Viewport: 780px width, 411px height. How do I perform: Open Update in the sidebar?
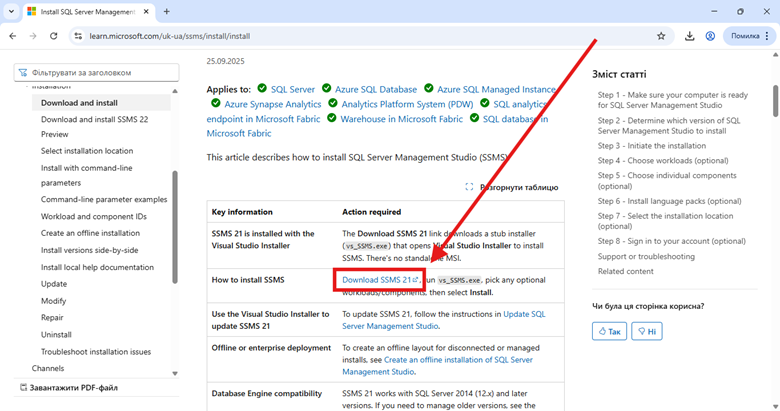(x=54, y=284)
